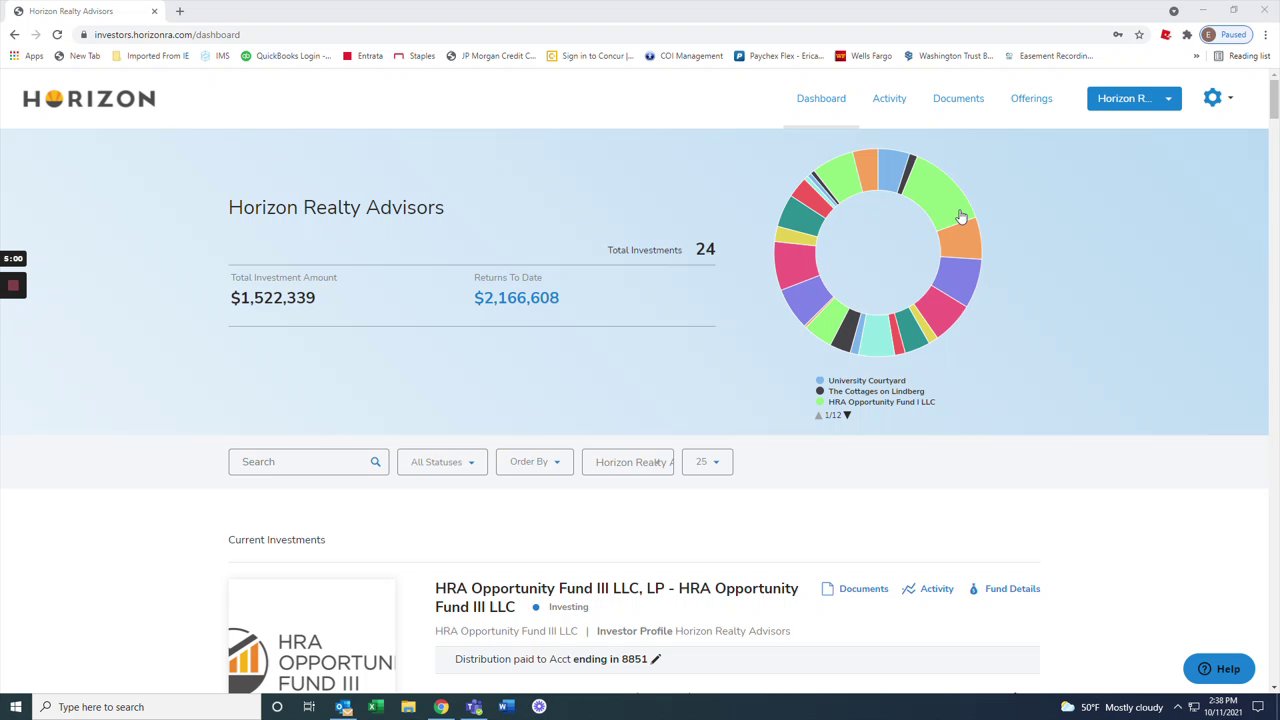The width and height of the screenshot is (1280, 720).
Task: Go to the Dashboard tab
Action: [821, 98]
